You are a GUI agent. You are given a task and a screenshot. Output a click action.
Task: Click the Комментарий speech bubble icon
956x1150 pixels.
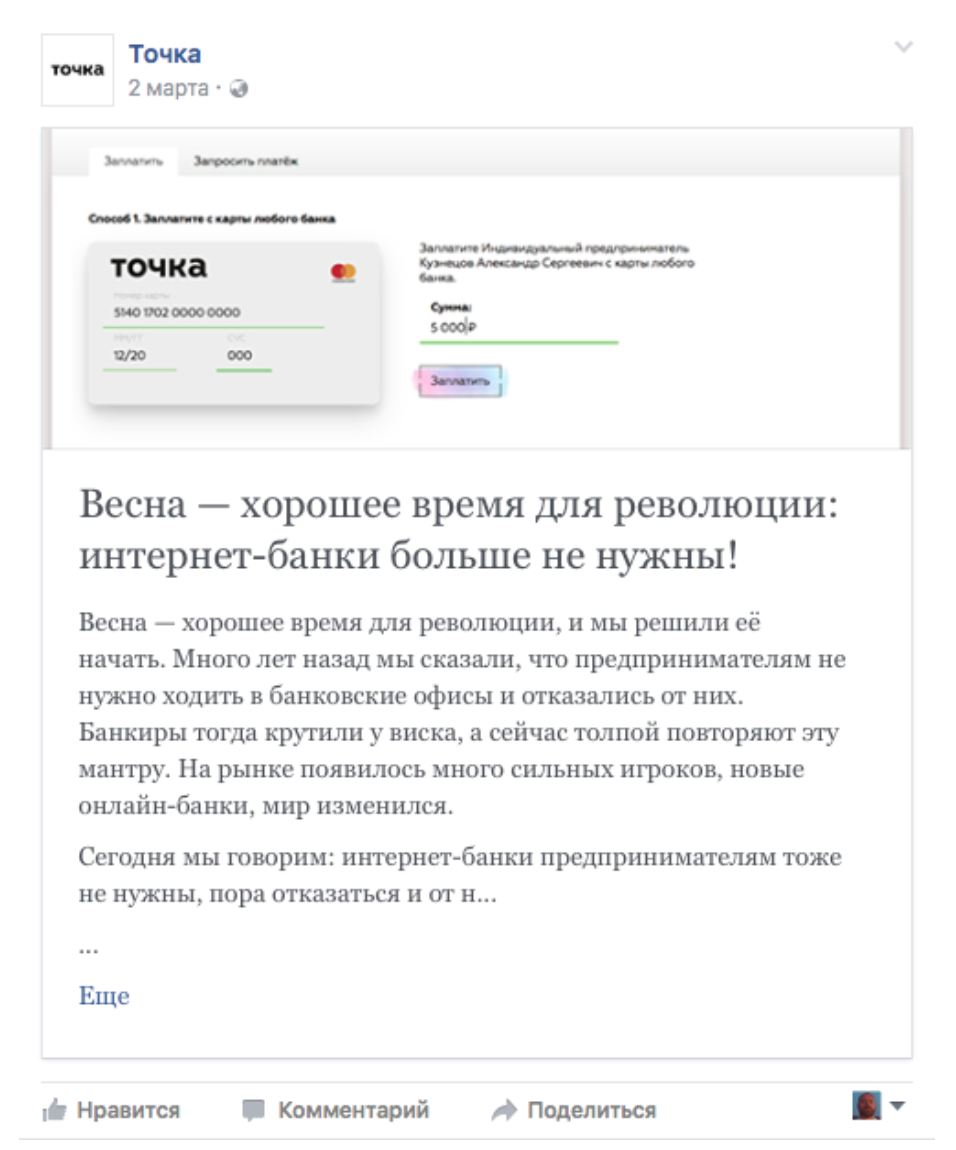click(x=255, y=1110)
